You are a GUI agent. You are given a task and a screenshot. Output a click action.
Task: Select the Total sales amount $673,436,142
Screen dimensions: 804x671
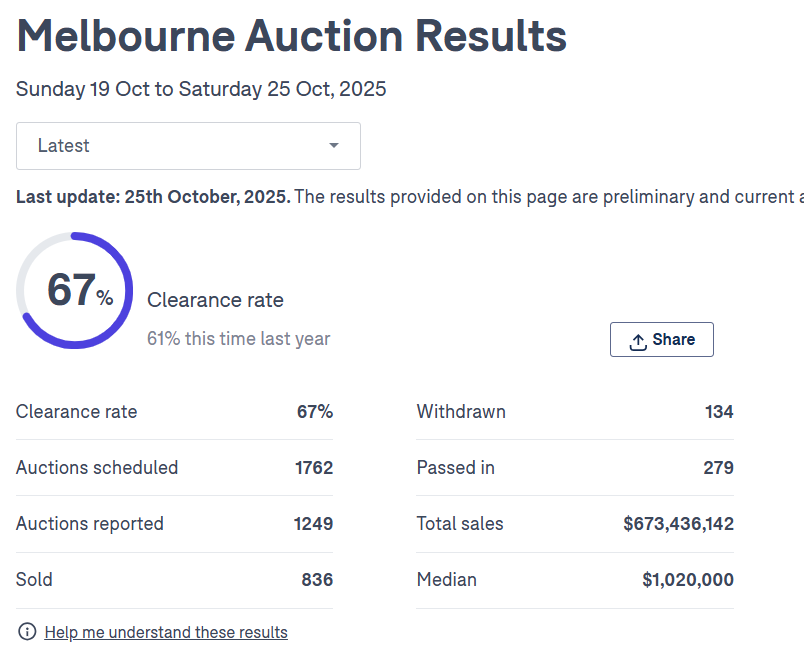[x=678, y=524]
